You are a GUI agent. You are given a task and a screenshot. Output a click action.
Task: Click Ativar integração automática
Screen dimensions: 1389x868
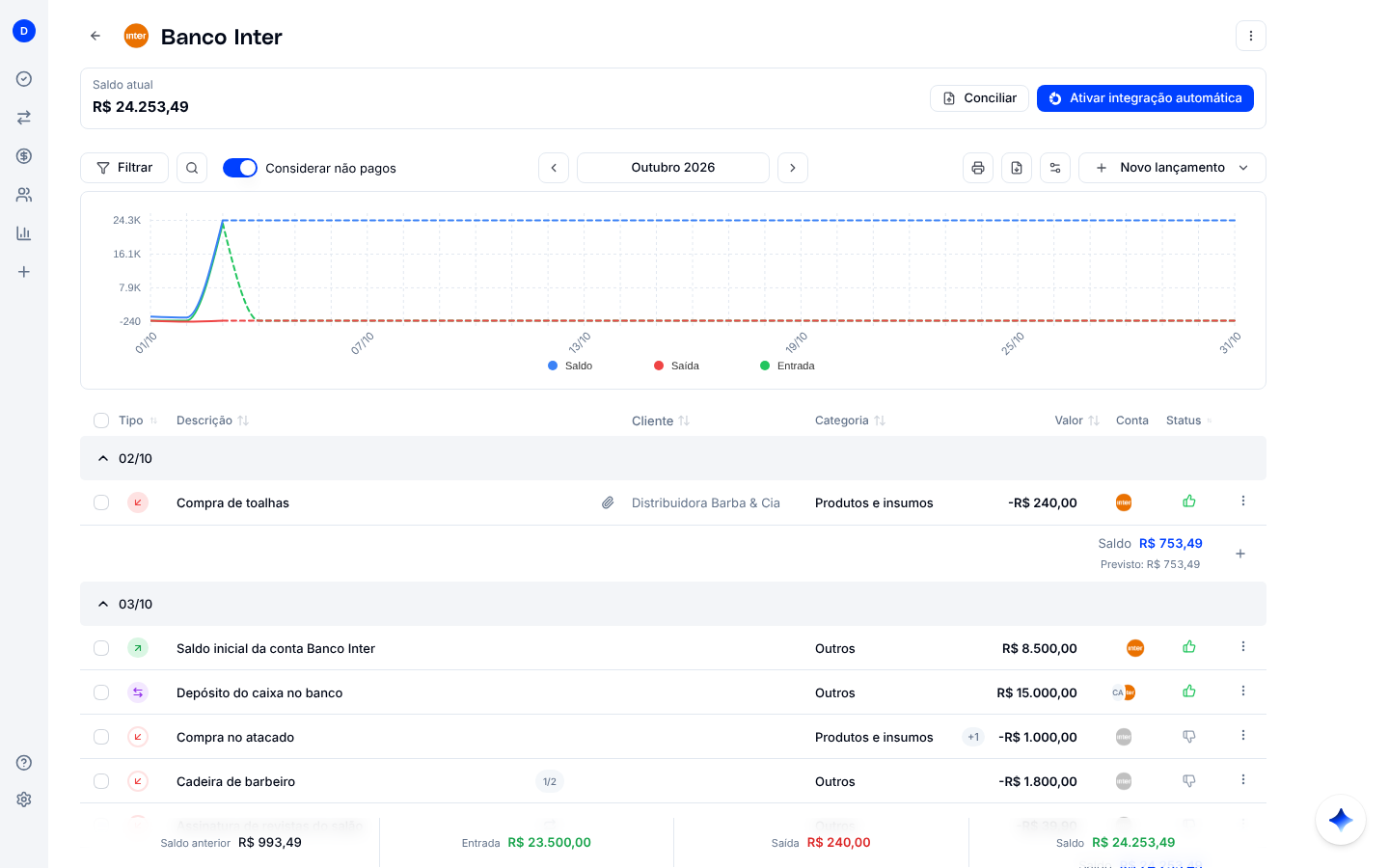(1145, 98)
